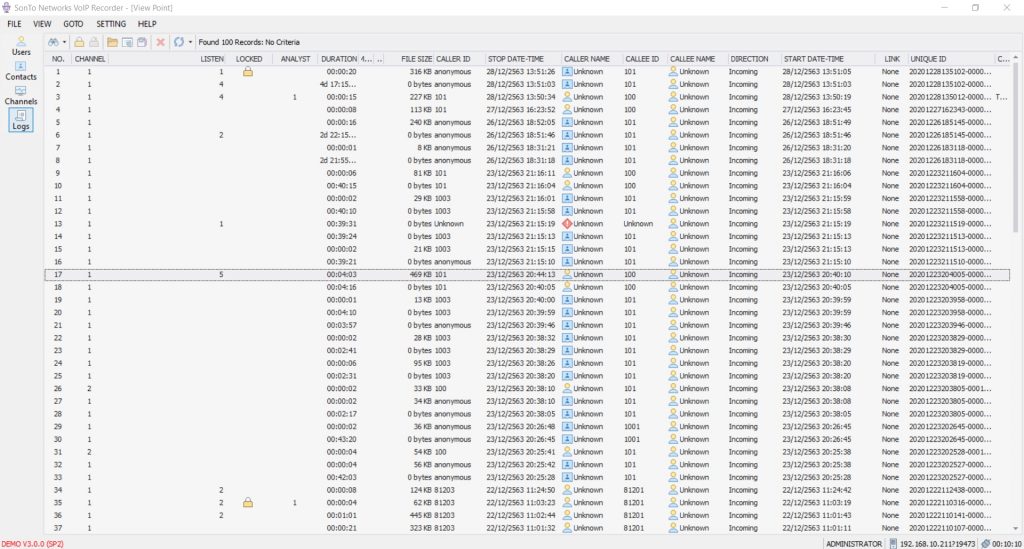Open the GOTO menu
1024x549 pixels.
click(x=73, y=23)
